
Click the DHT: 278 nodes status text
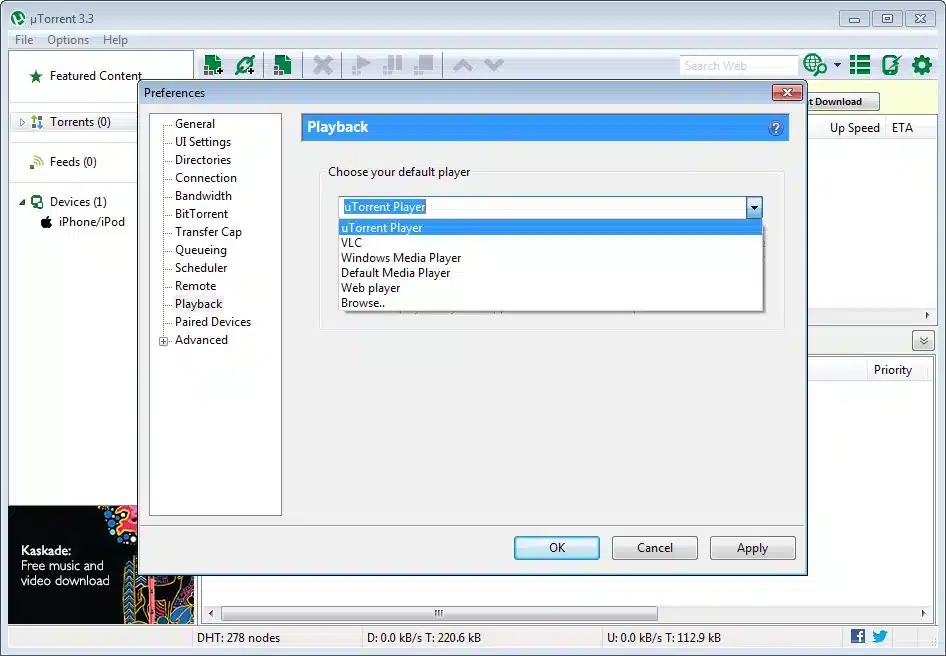click(x=238, y=637)
